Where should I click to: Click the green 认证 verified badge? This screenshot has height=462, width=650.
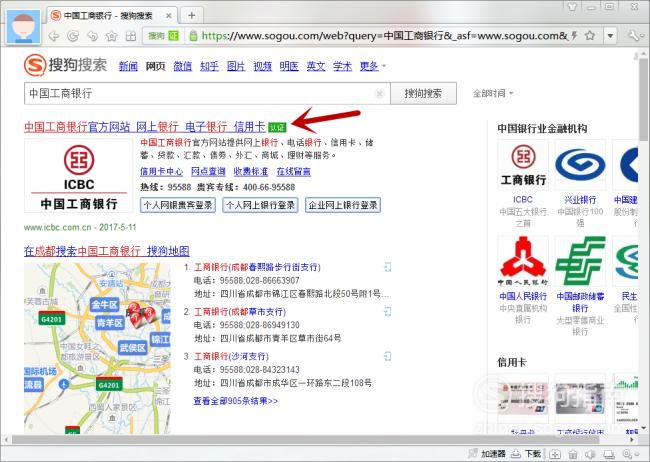277,127
